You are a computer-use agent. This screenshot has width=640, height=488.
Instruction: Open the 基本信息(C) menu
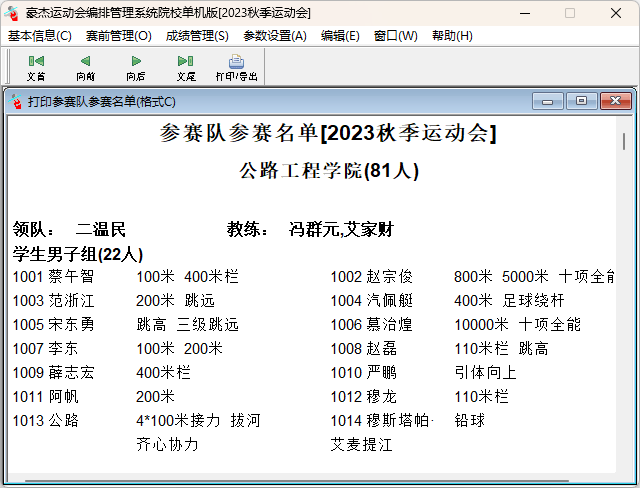pyautogui.click(x=40, y=36)
